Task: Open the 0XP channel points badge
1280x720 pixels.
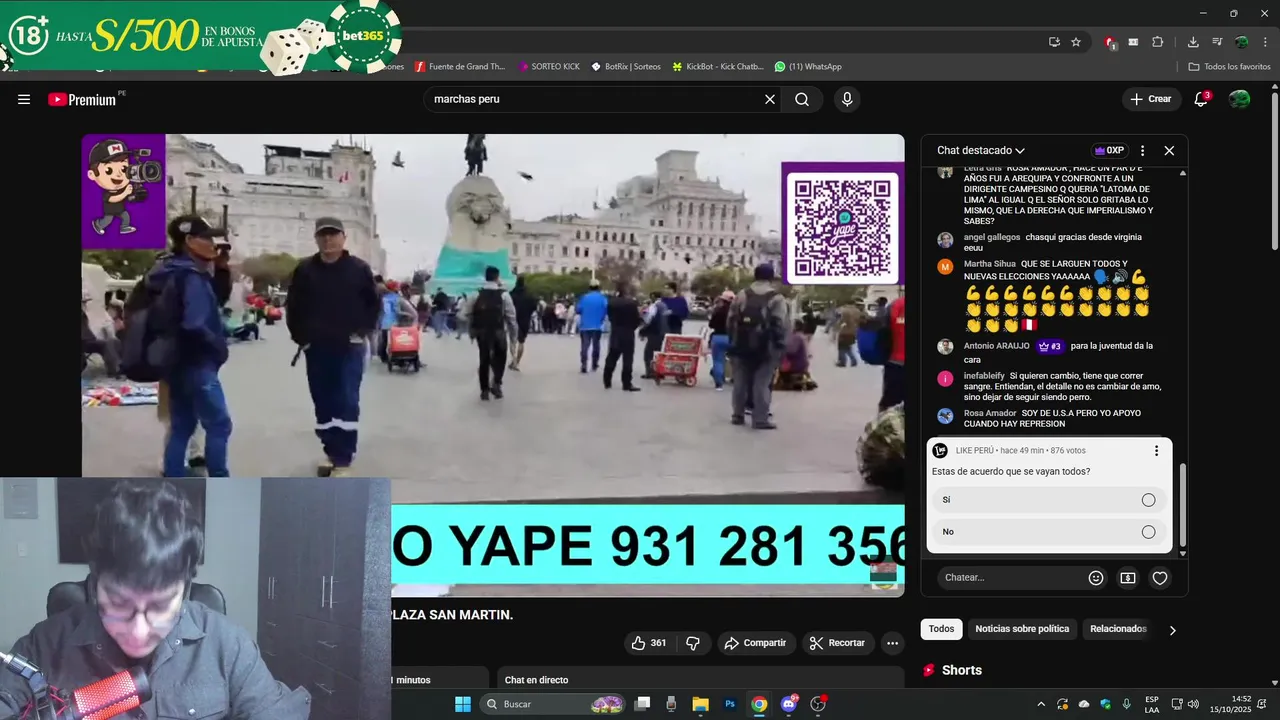Action: click(x=1110, y=151)
